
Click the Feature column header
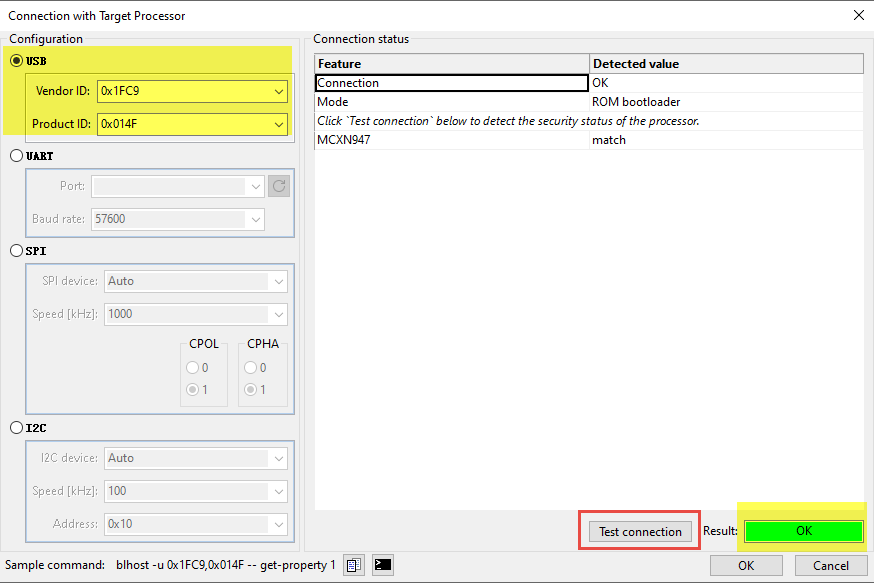point(450,63)
